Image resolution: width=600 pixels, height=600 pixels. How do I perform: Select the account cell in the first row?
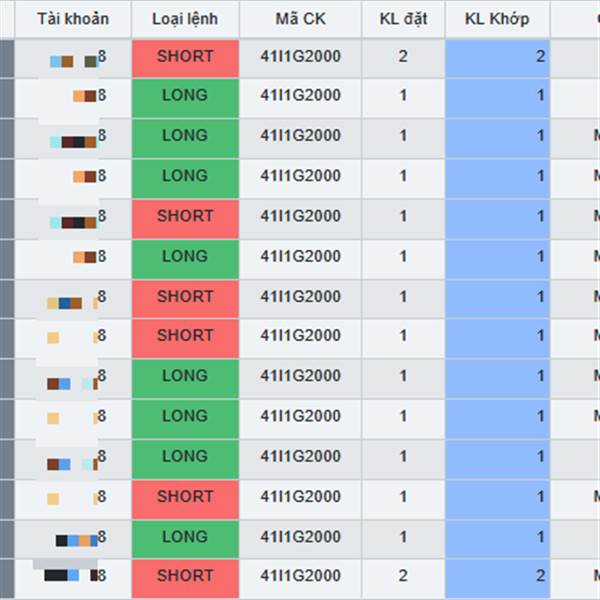[73, 59]
